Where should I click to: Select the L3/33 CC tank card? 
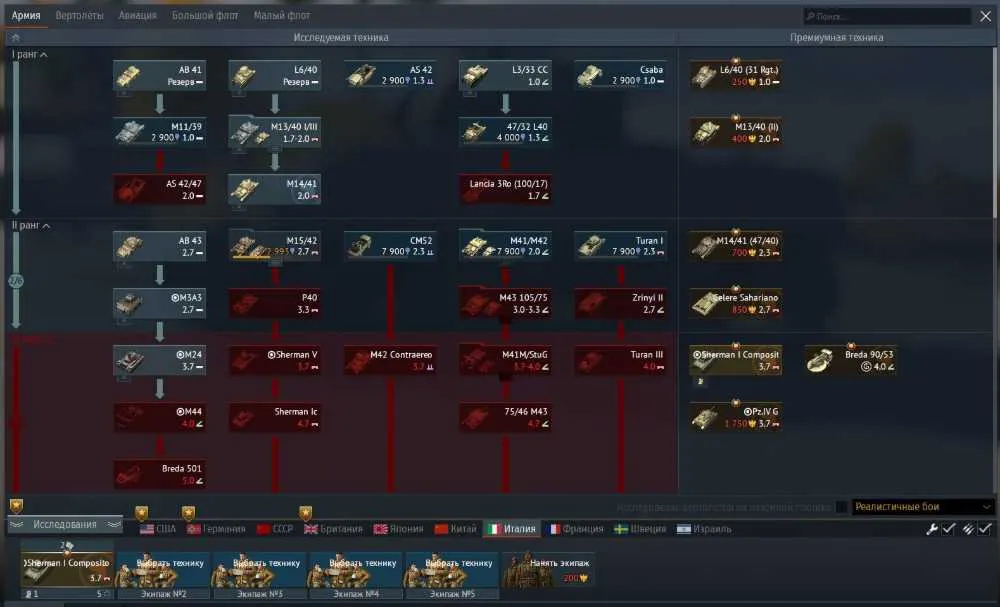(505, 75)
